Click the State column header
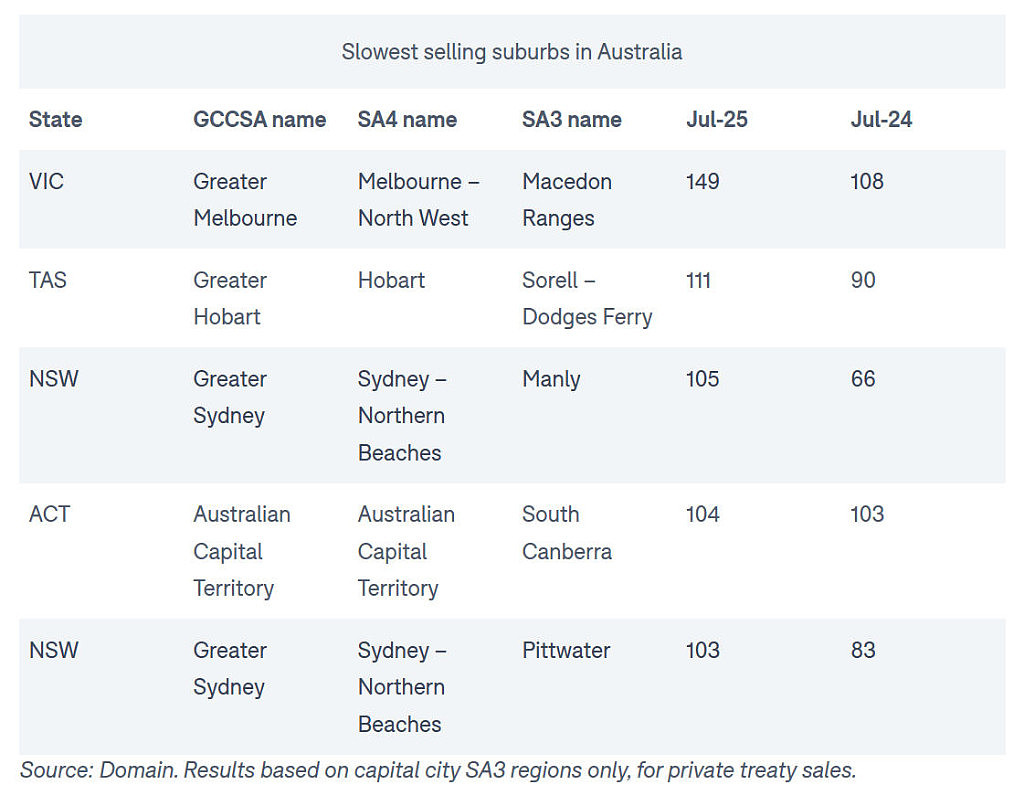The image size is (1024, 806). click(x=56, y=120)
